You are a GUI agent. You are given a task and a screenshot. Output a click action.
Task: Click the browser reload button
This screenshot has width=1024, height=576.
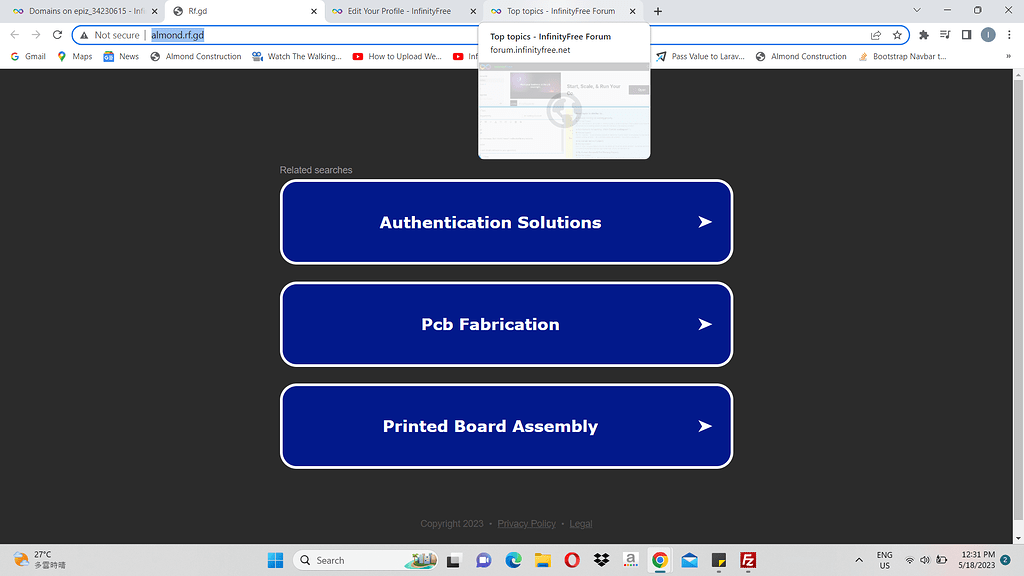tap(58, 35)
